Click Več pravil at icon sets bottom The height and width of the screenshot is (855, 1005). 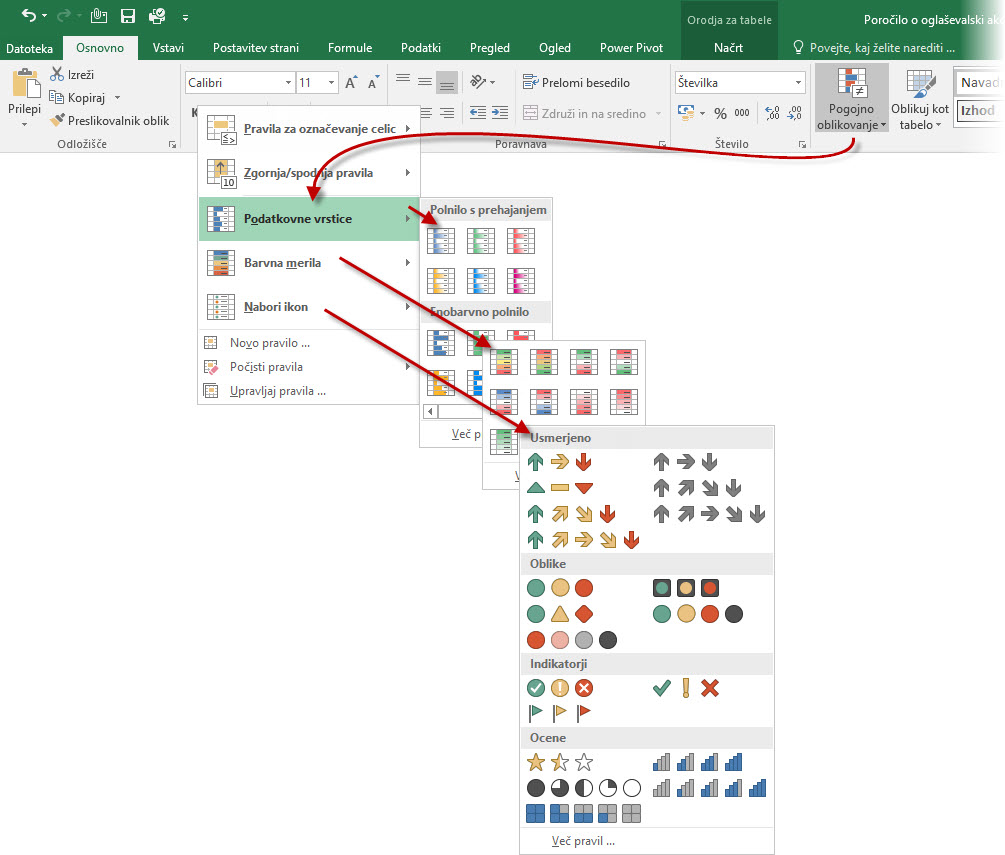tap(583, 841)
